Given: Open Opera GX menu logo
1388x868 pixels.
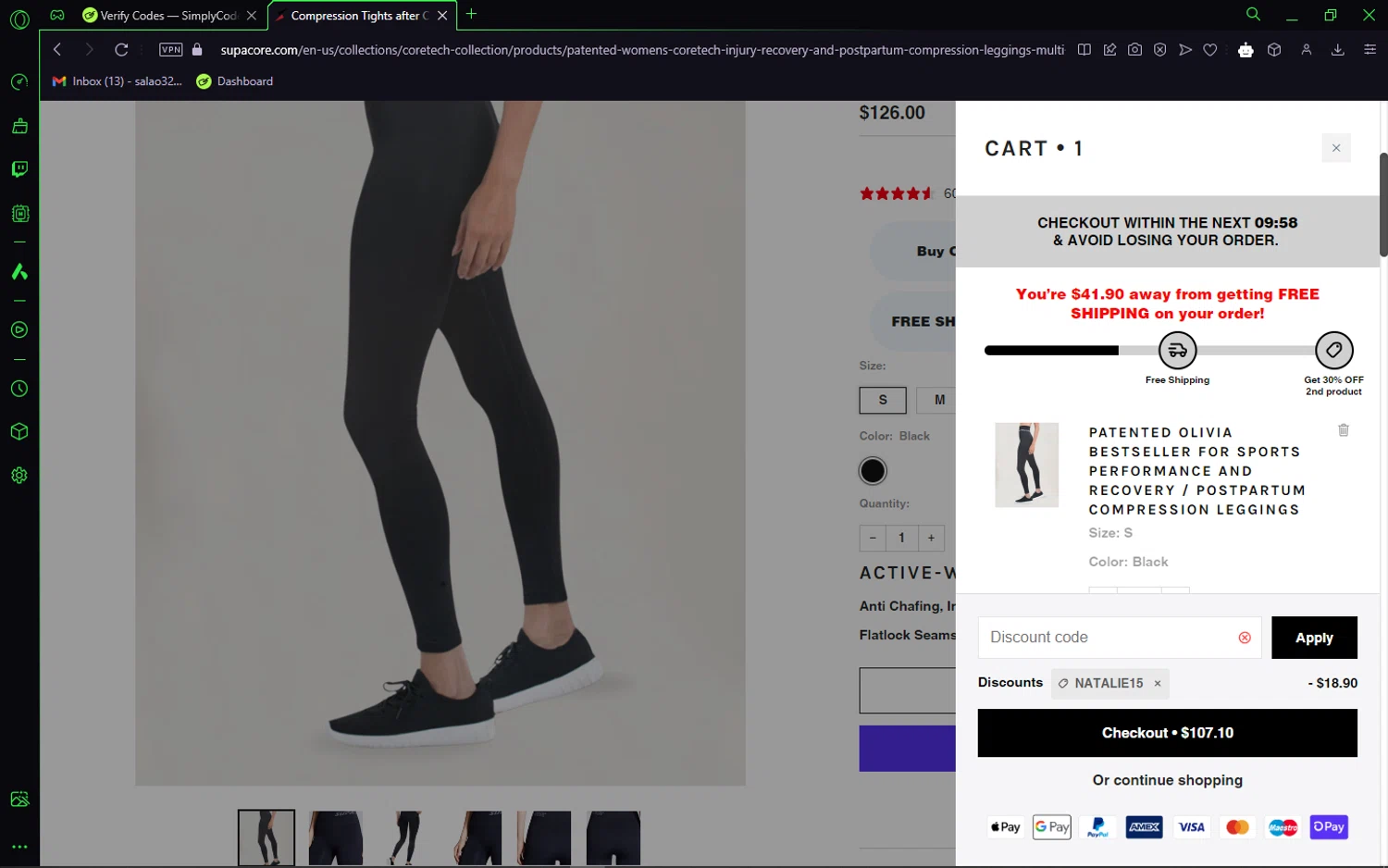Looking at the screenshot, I should pyautogui.click(x=19, y=19).
